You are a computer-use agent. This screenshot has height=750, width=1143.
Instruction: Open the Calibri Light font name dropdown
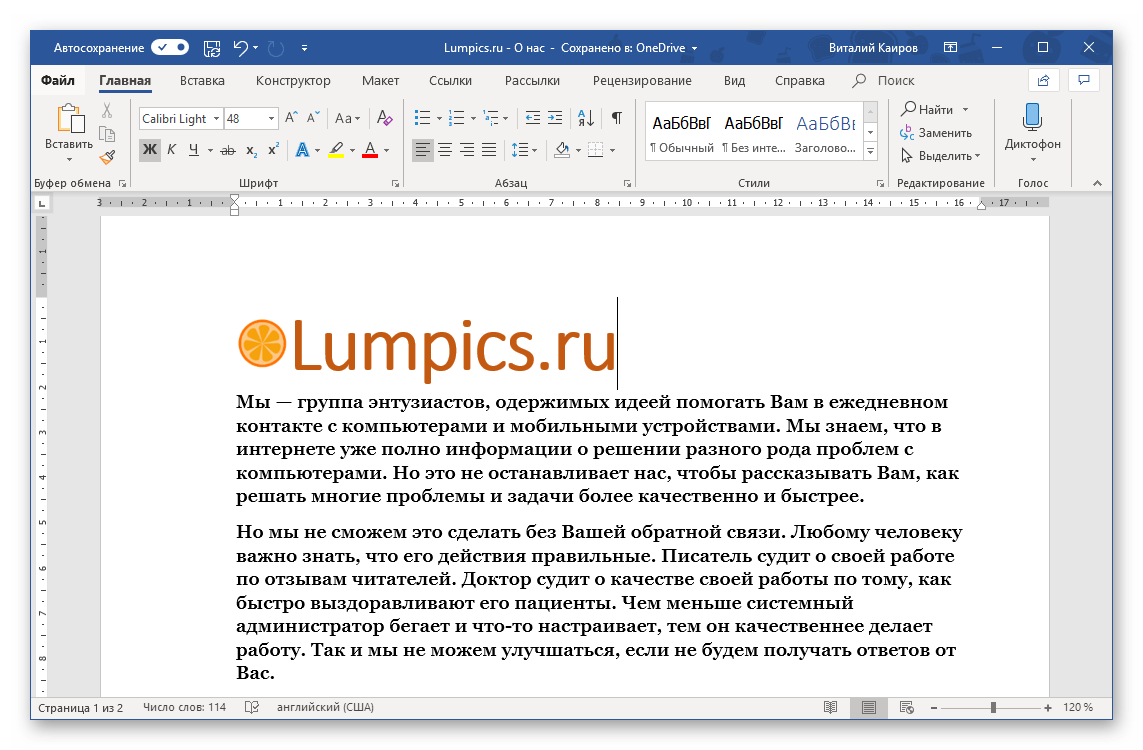(x=216, y=118)
